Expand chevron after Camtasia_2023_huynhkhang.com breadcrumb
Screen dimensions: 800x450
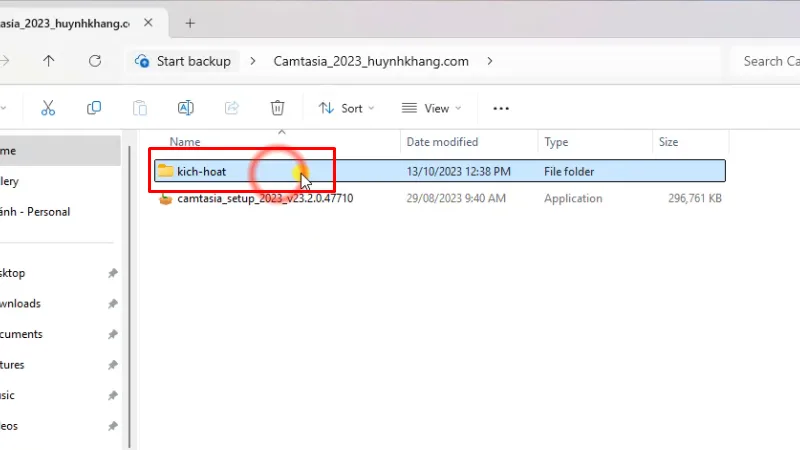tap(490, 61)
